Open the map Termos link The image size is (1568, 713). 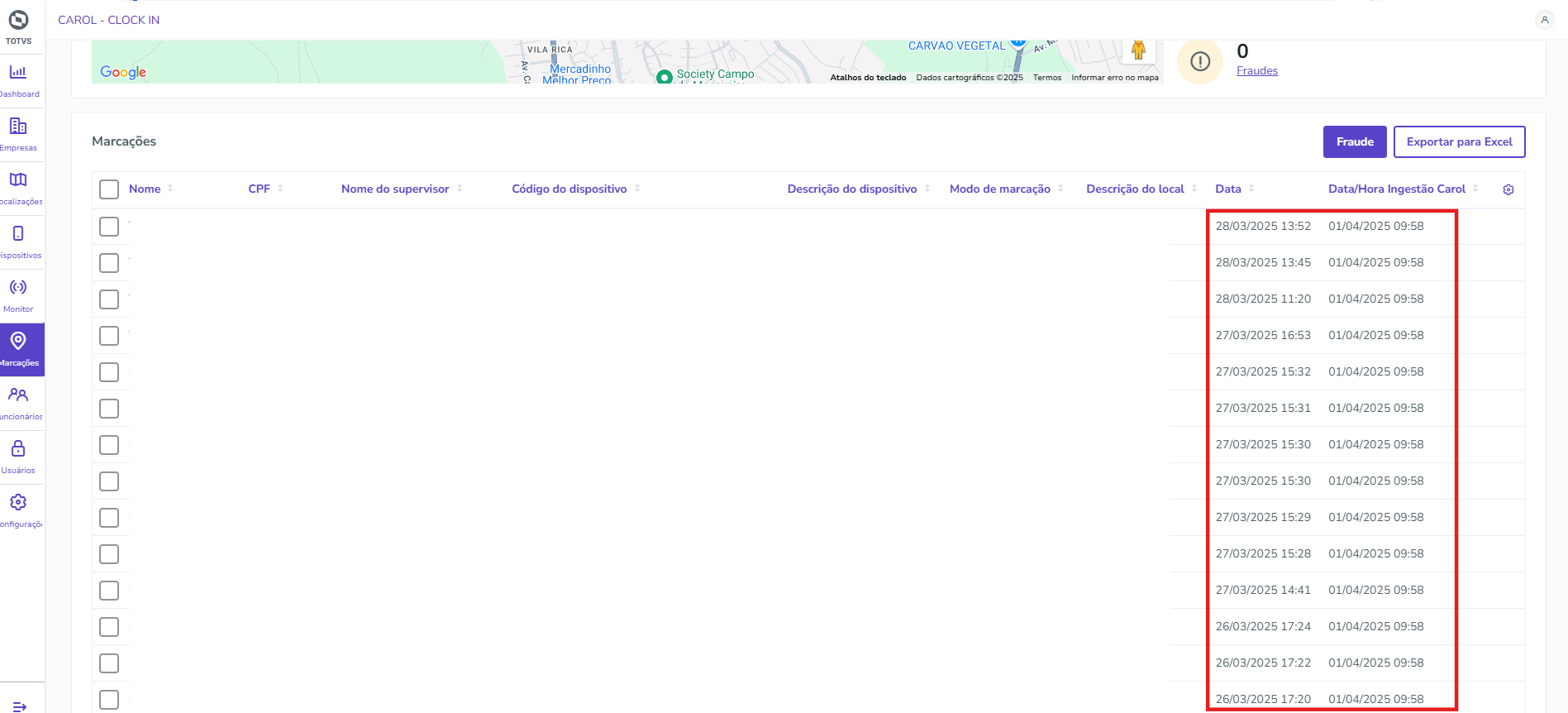1047,78
